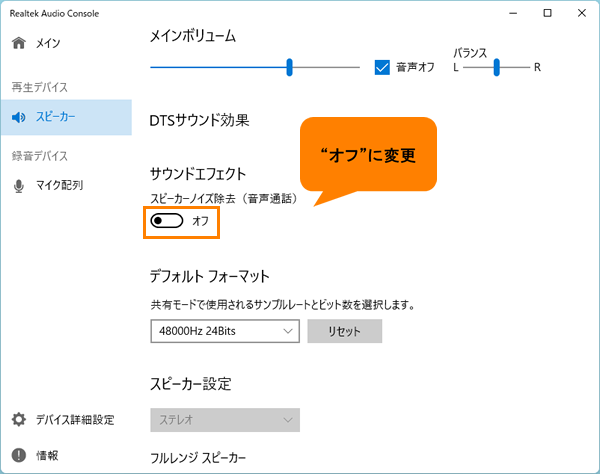Open the メイン page label
Viewport: 600px width, 474px height.
point(48,43)
